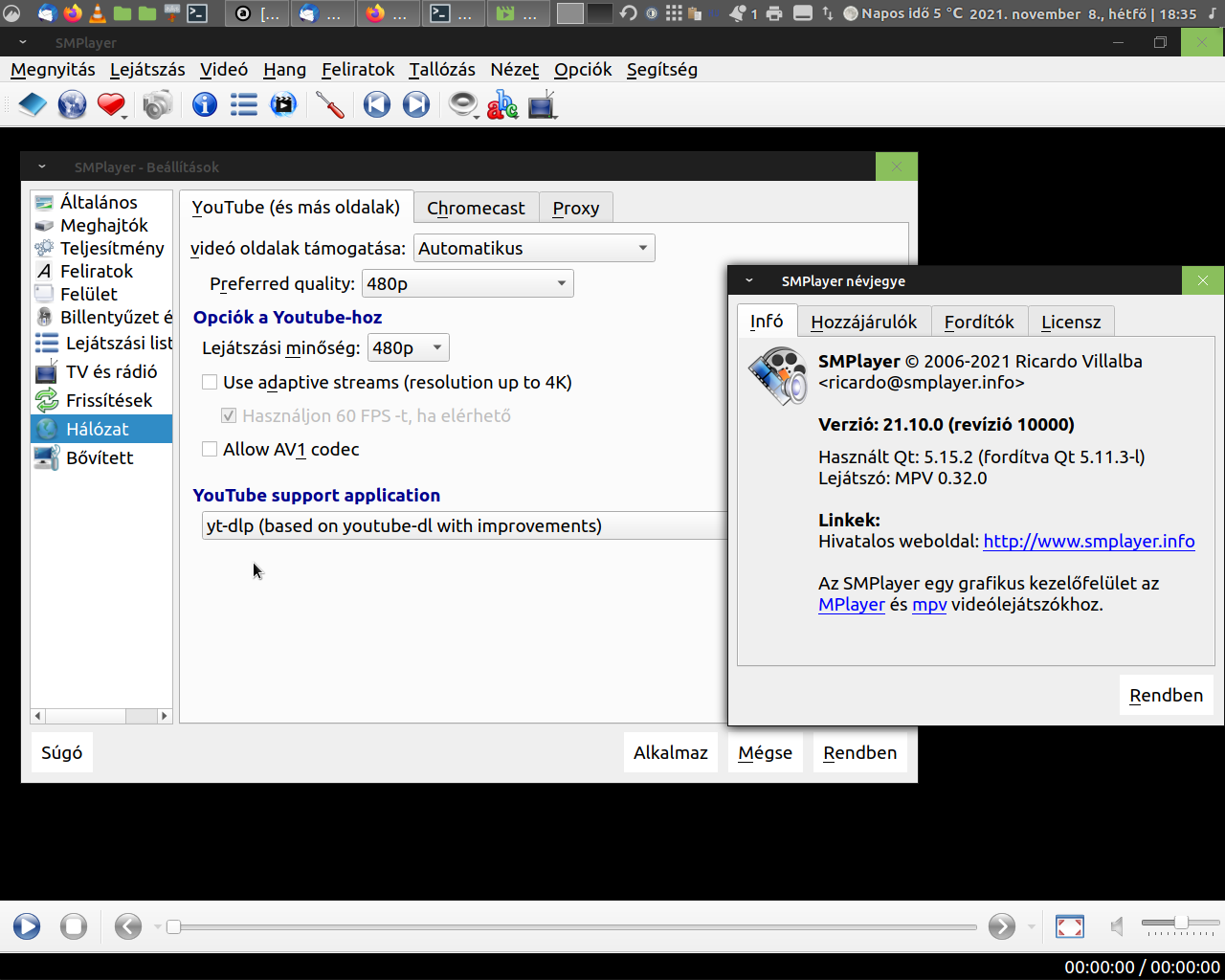Viewport: 1225px width, 980px height.
Task: Open the smplayer.info website link
Action: [1089, 541]
